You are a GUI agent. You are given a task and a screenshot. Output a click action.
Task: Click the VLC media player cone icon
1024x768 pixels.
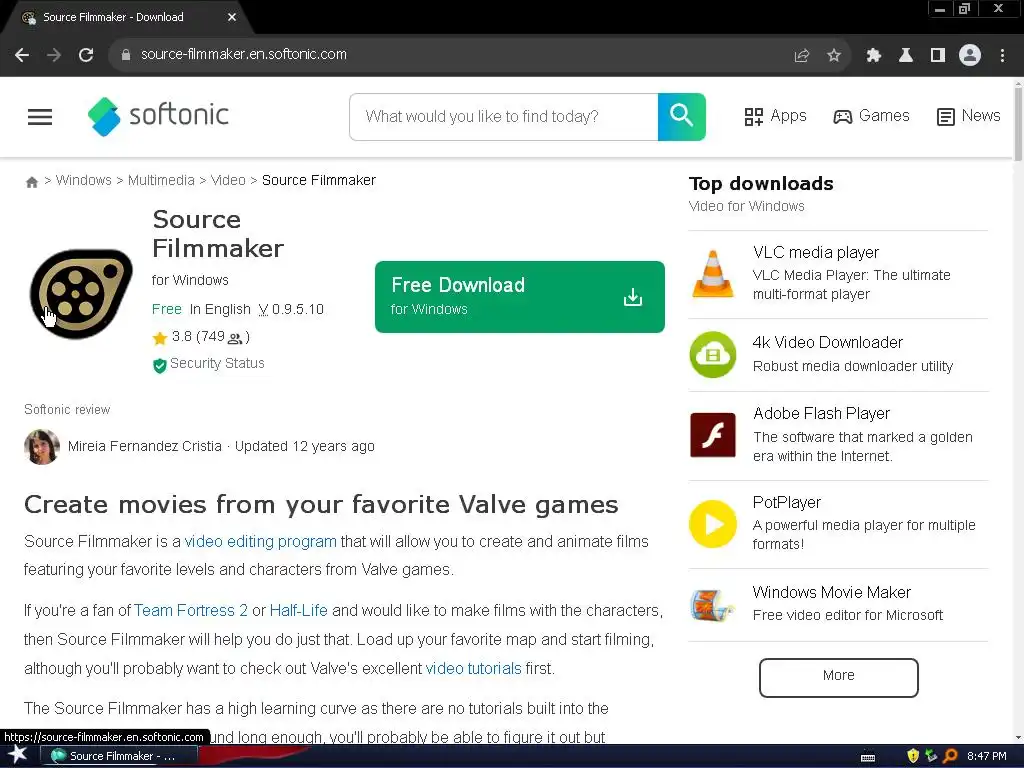712,274
